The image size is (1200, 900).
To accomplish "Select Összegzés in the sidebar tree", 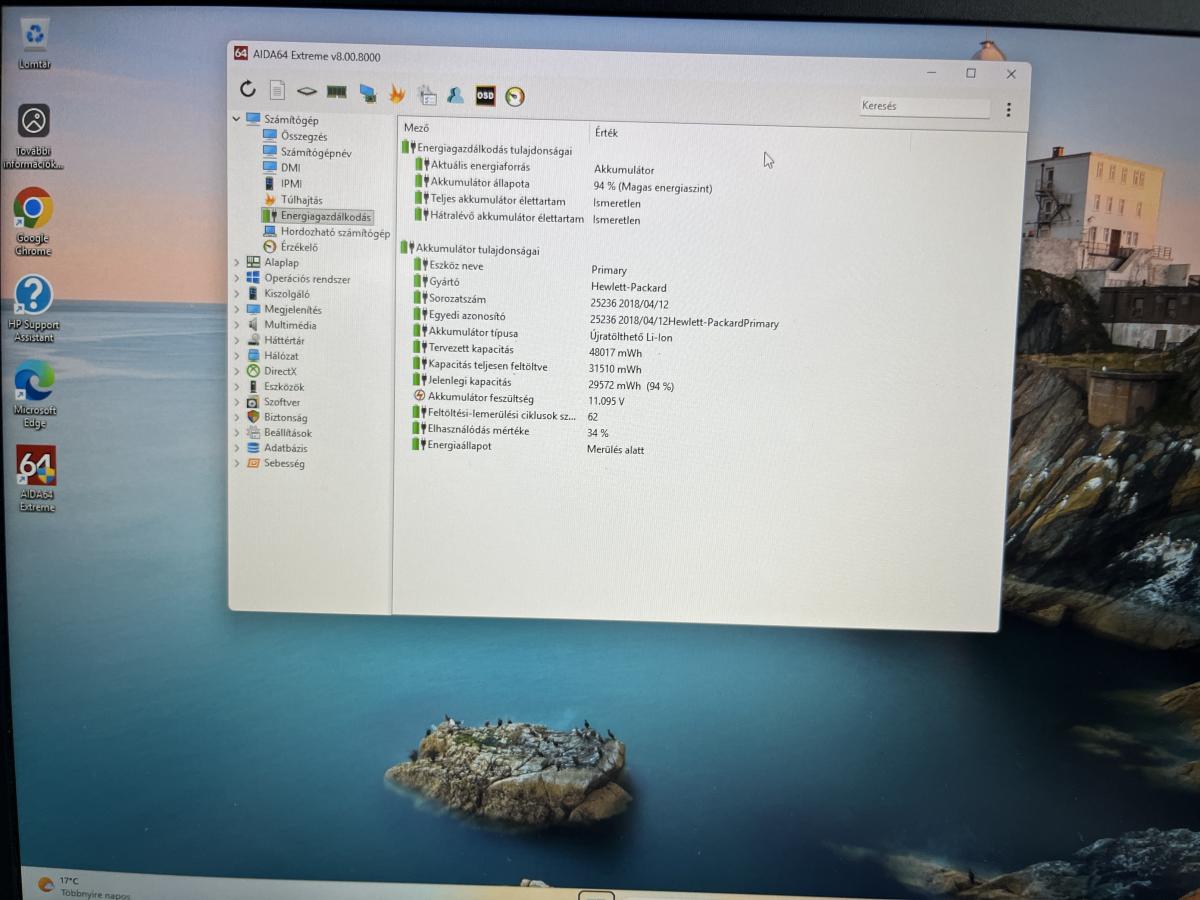I will point(303,136).
